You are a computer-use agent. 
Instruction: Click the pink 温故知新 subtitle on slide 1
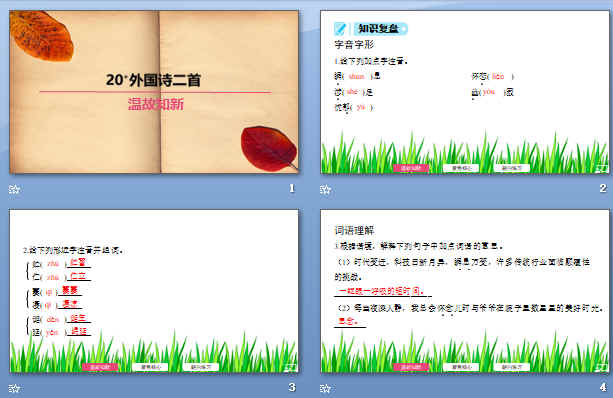156,104
